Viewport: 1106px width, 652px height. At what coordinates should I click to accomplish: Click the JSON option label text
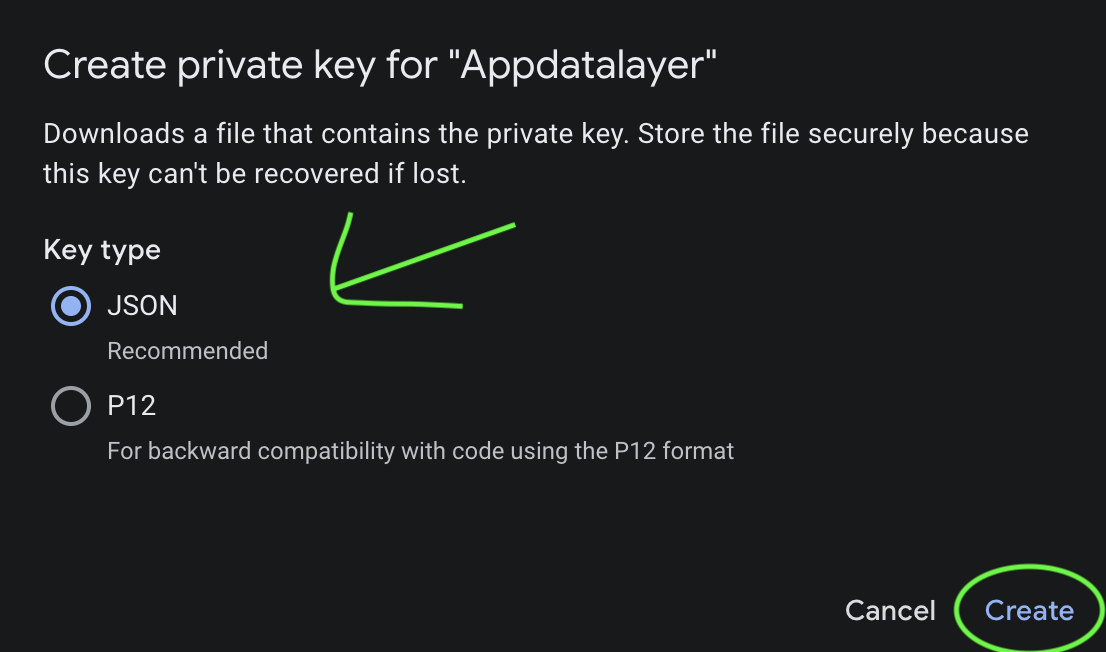coord(142,306)
